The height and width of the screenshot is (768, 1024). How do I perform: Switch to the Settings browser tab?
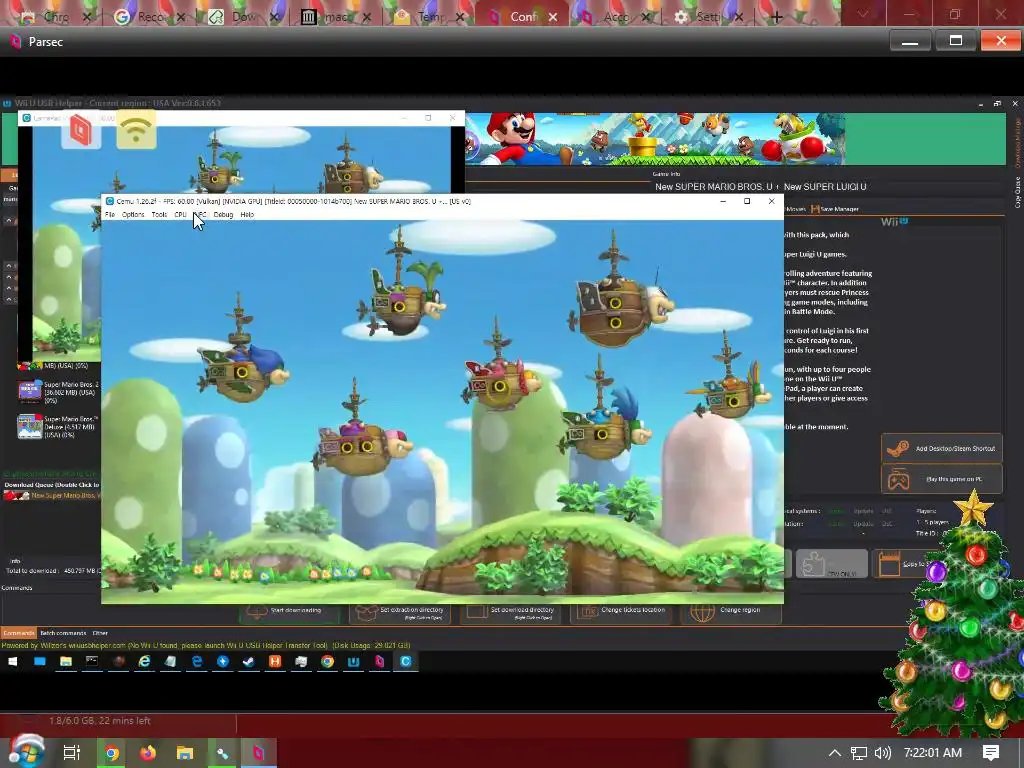(708, 16)
